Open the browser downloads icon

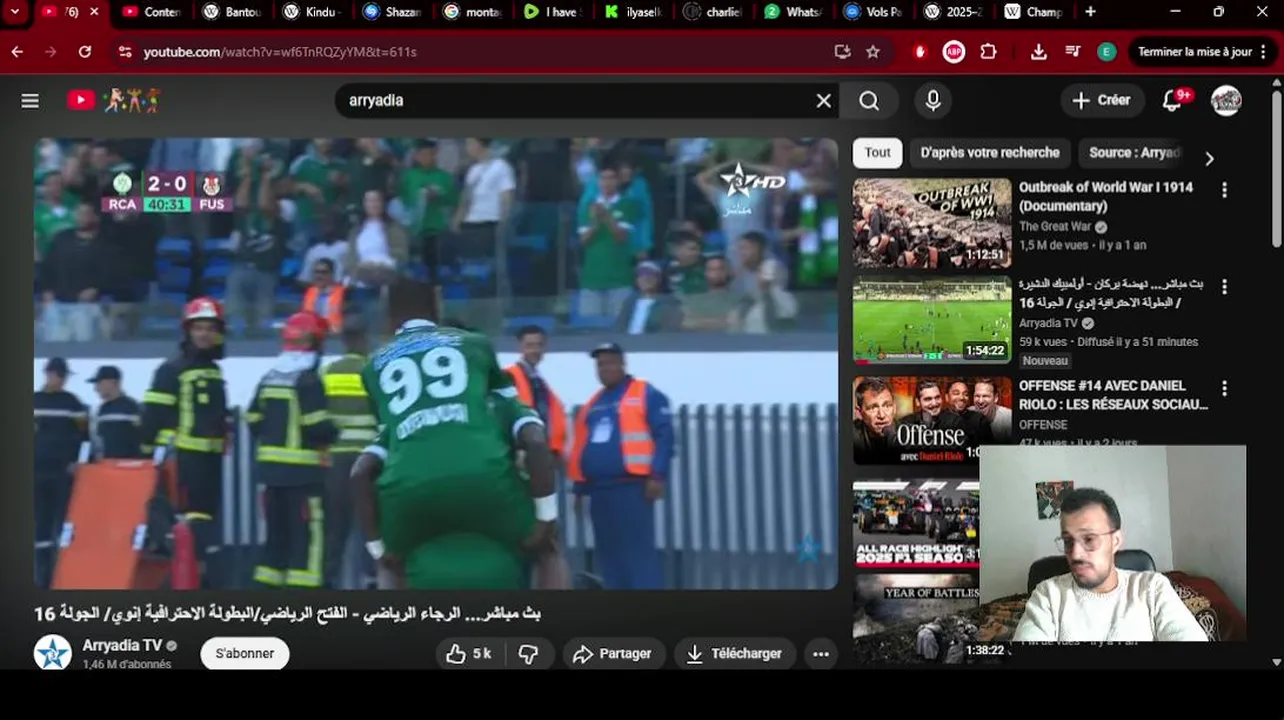pyautogui.click(x=1038, y=51)
